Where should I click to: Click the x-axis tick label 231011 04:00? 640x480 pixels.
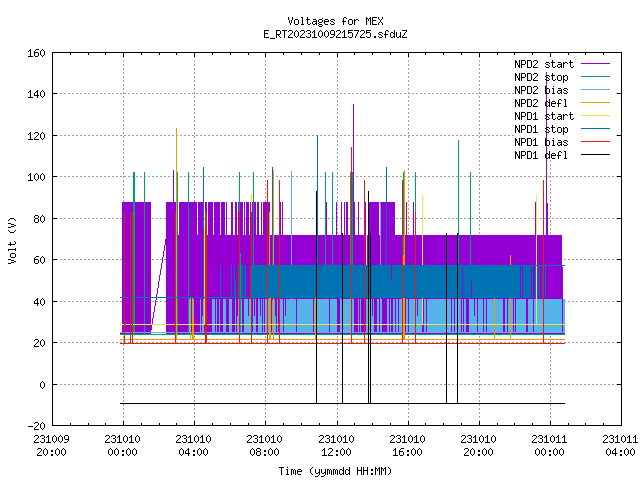tap(620, 446)
